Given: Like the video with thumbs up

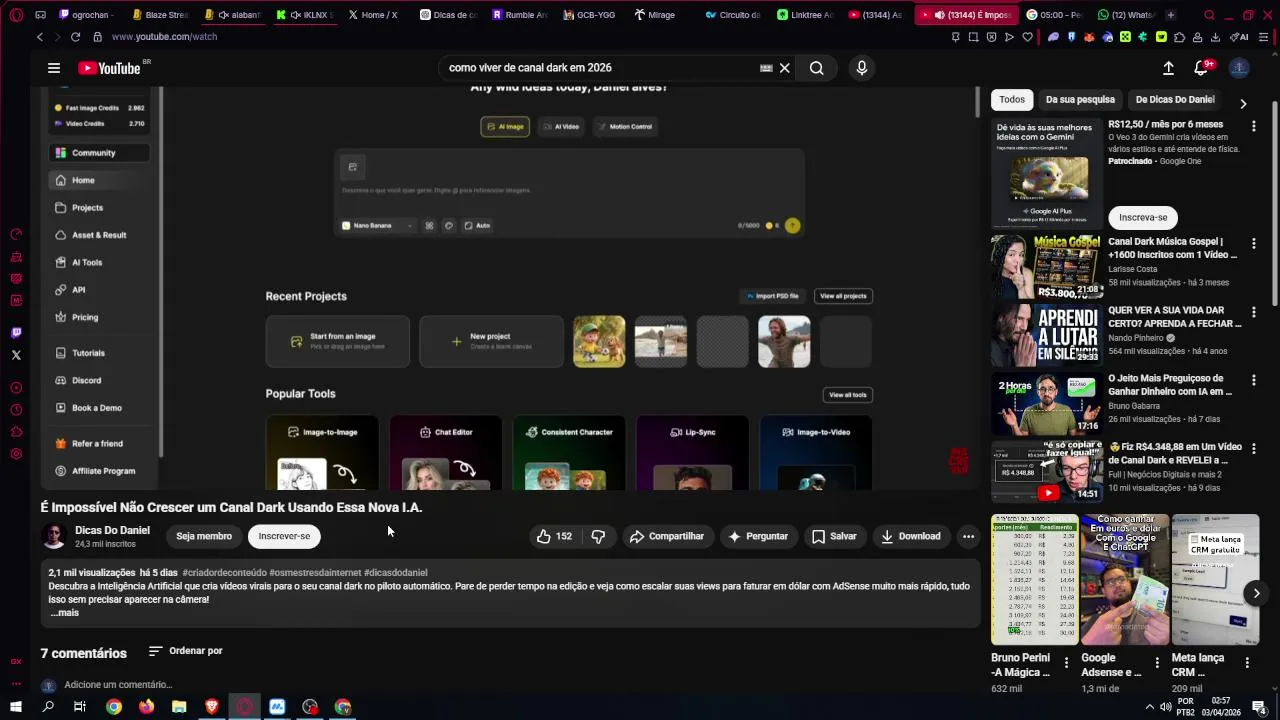Looking at the screenshot, I should [554, 536].
